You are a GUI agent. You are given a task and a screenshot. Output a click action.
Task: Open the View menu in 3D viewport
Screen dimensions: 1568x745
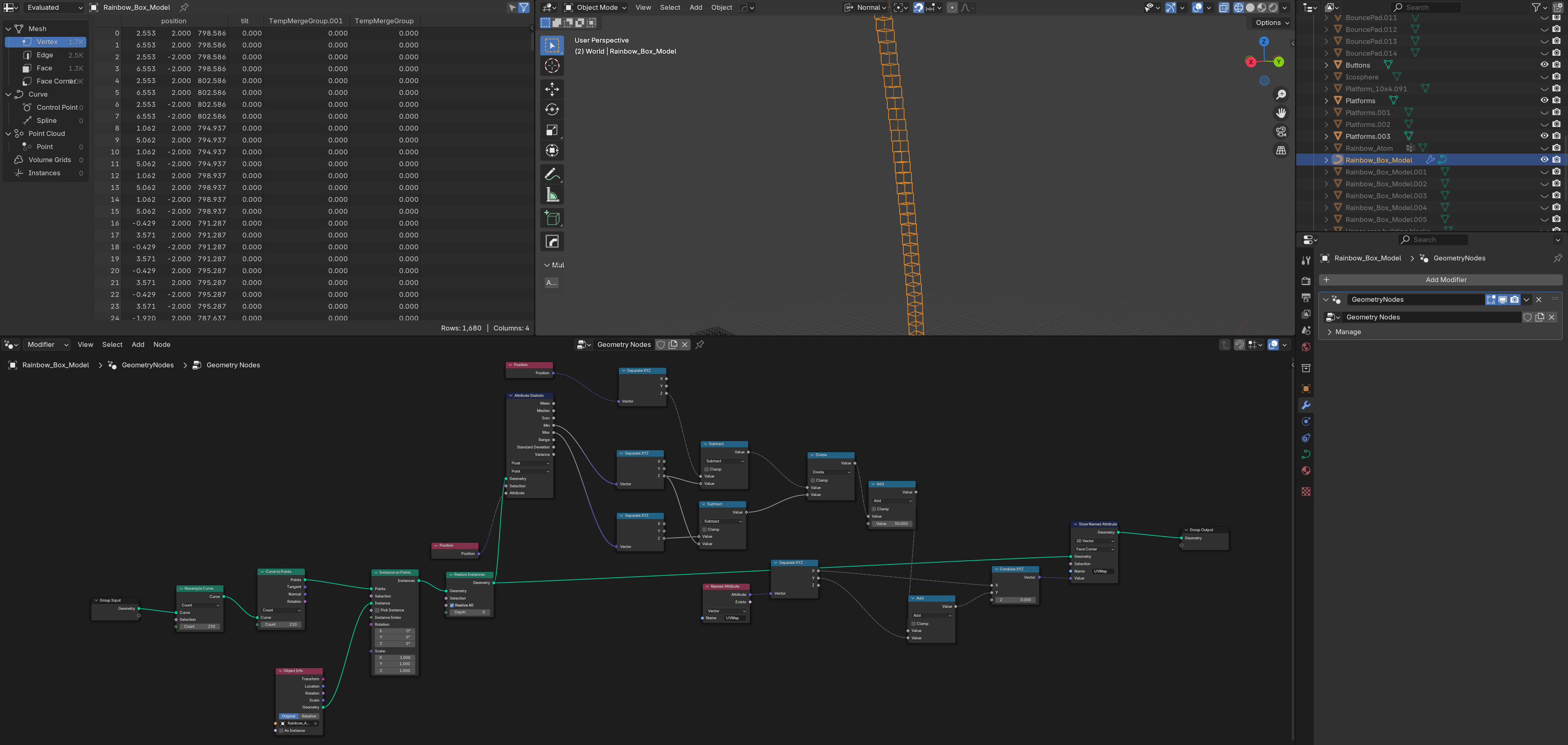[x=643, y=7]
